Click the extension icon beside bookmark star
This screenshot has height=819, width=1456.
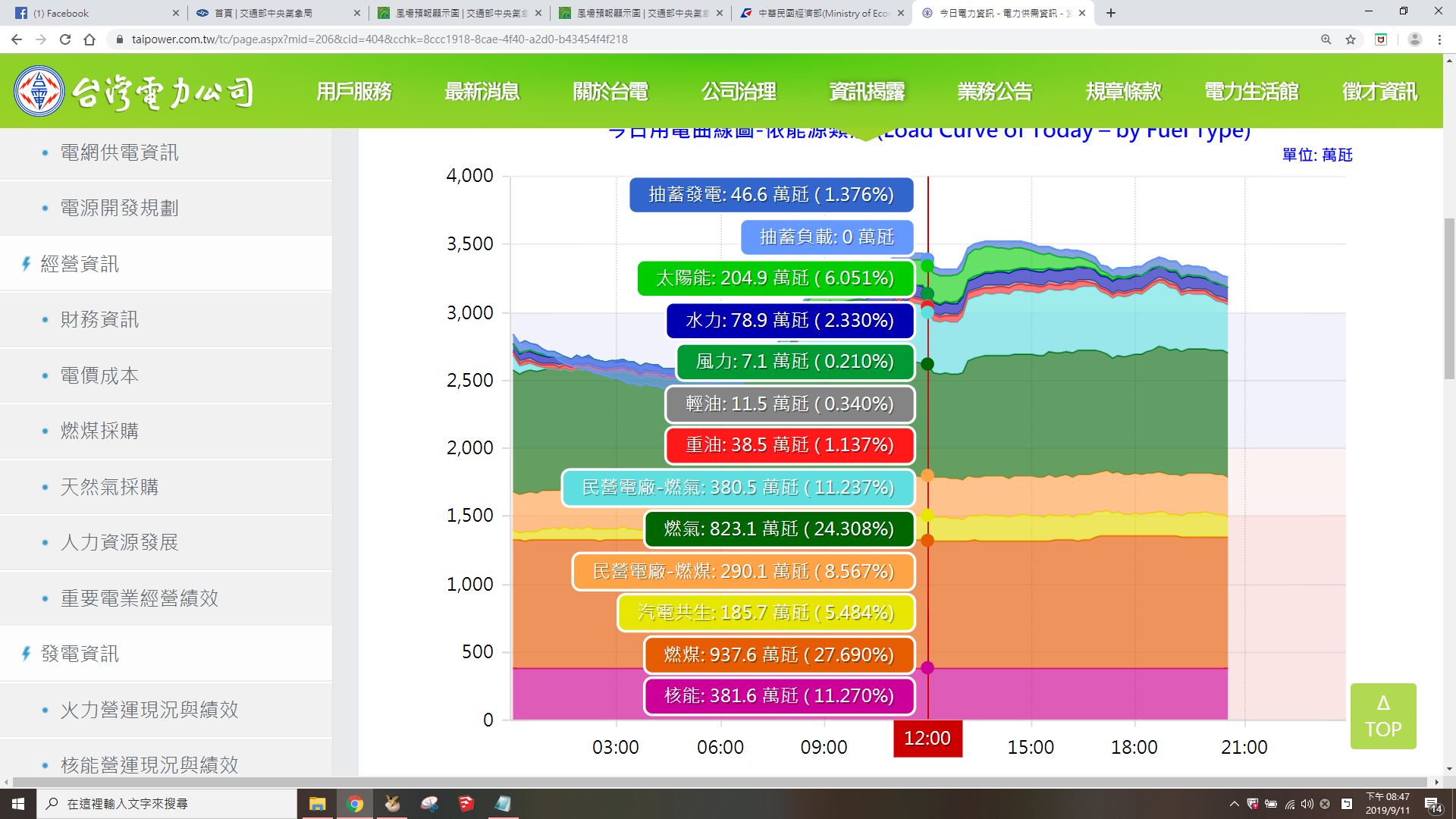[1381, 39]
